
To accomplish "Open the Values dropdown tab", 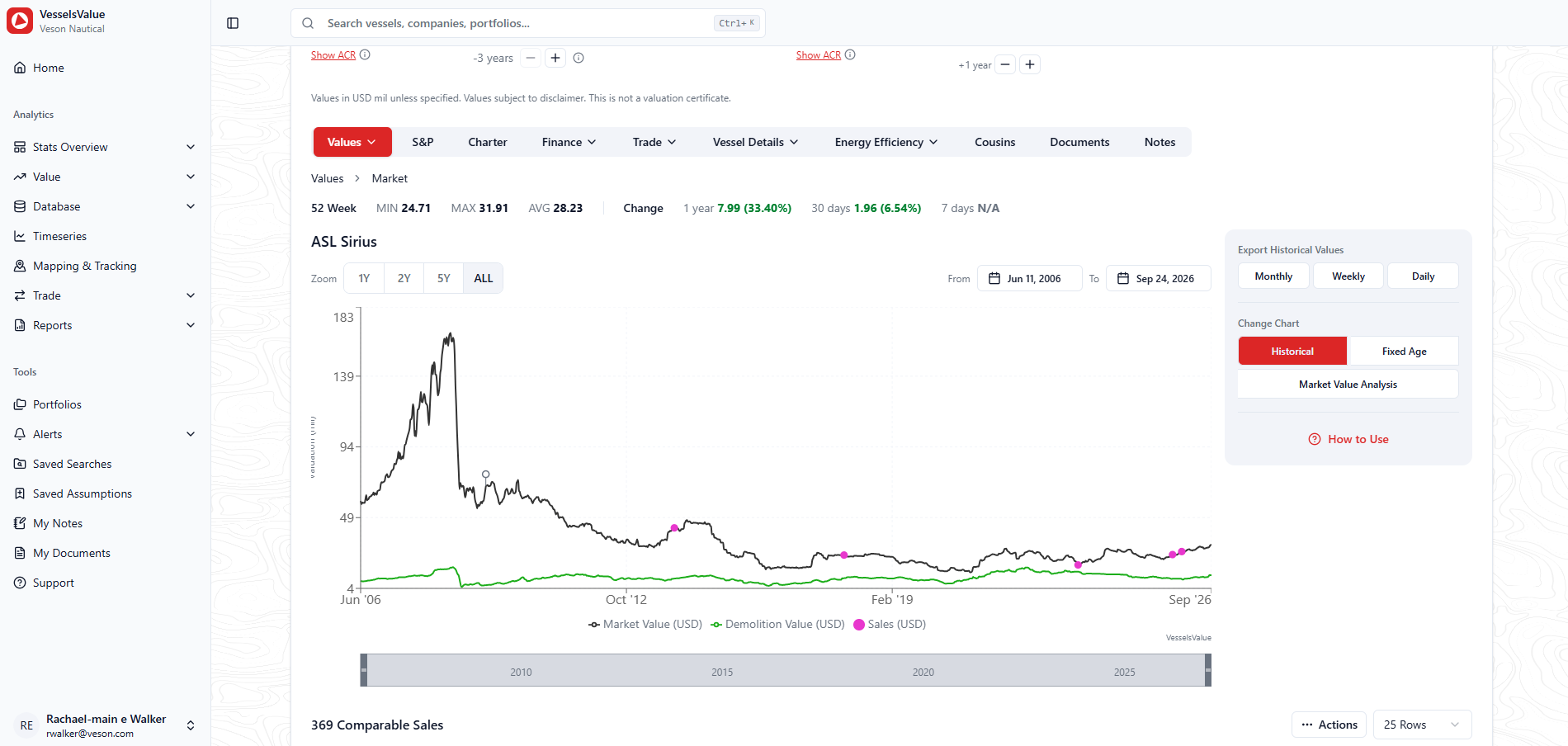I will click(x=352, y=142).
